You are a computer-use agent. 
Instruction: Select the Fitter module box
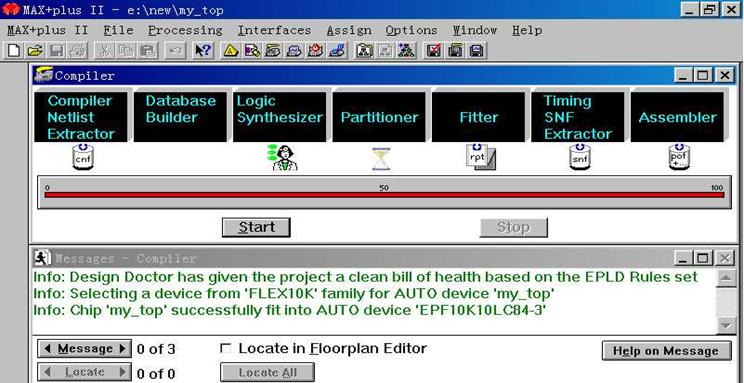pyautogui.click(x=478, y=117)
